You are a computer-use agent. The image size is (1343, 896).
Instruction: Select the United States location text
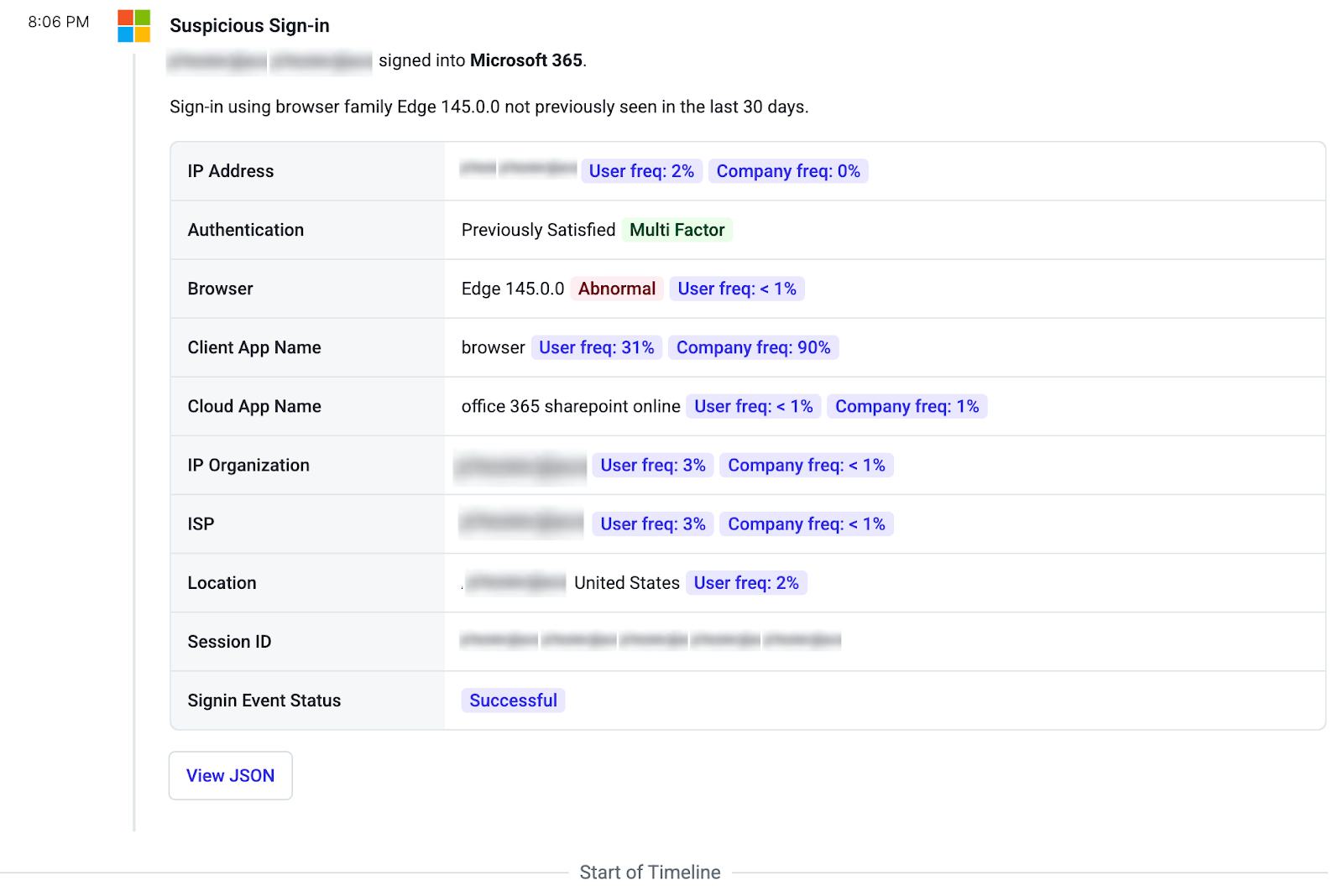(x=627, y=582)
